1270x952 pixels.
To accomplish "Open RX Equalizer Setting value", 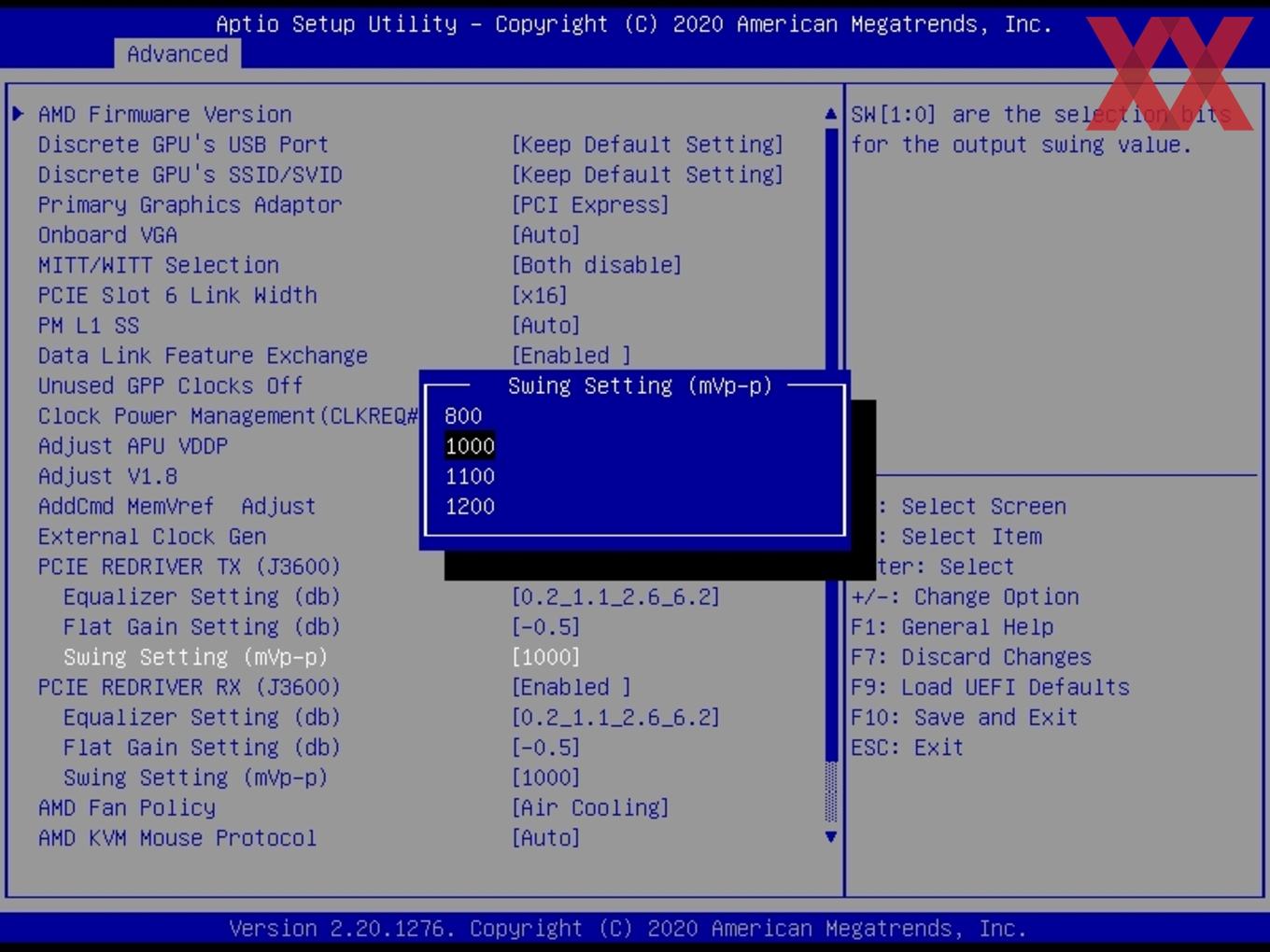I will pos(615,718).
